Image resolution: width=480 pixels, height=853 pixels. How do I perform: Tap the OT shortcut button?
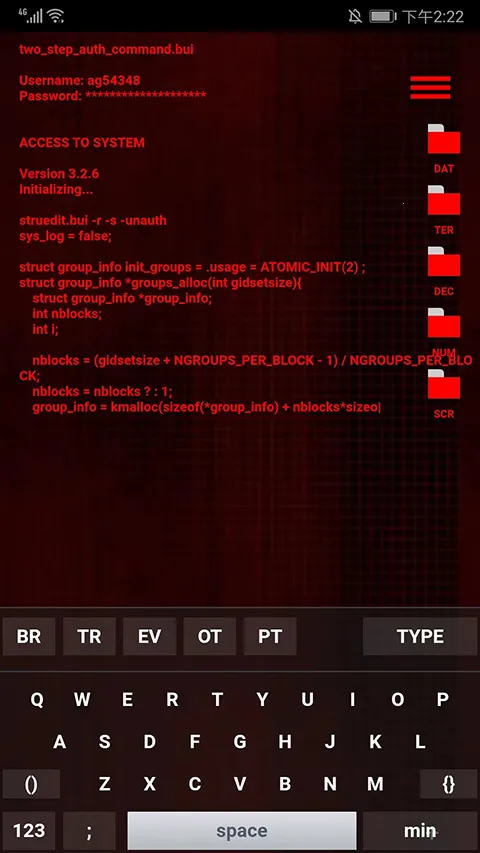210,636
